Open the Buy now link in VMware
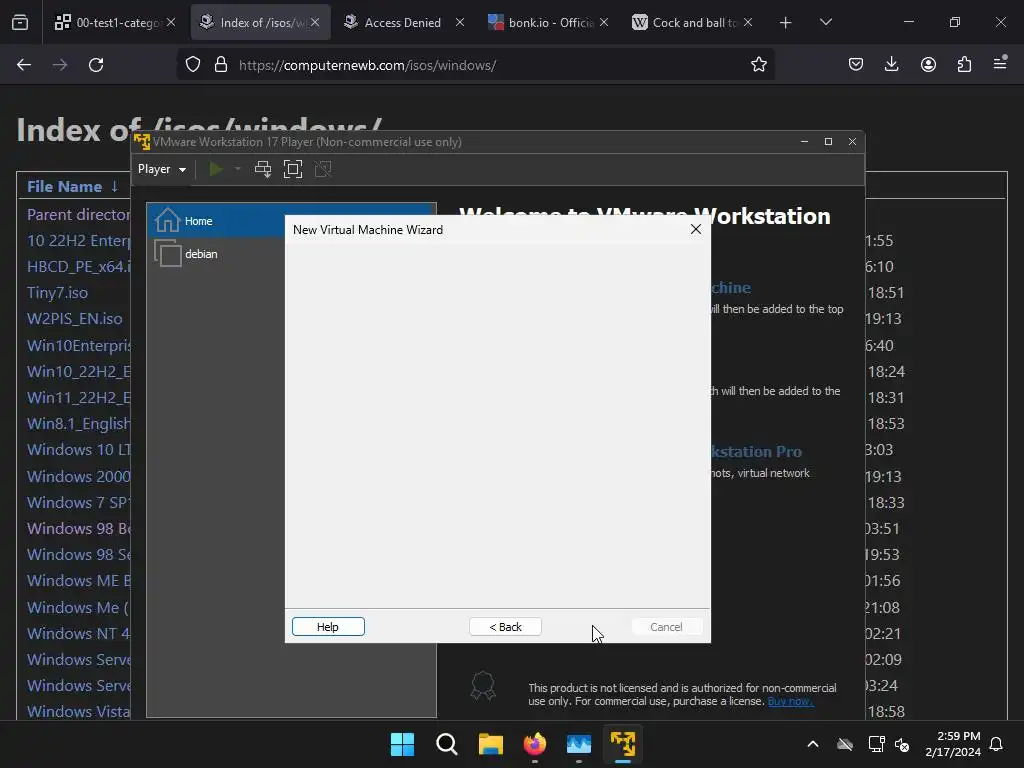This screenshot has width=1024, height=768. 790,701
